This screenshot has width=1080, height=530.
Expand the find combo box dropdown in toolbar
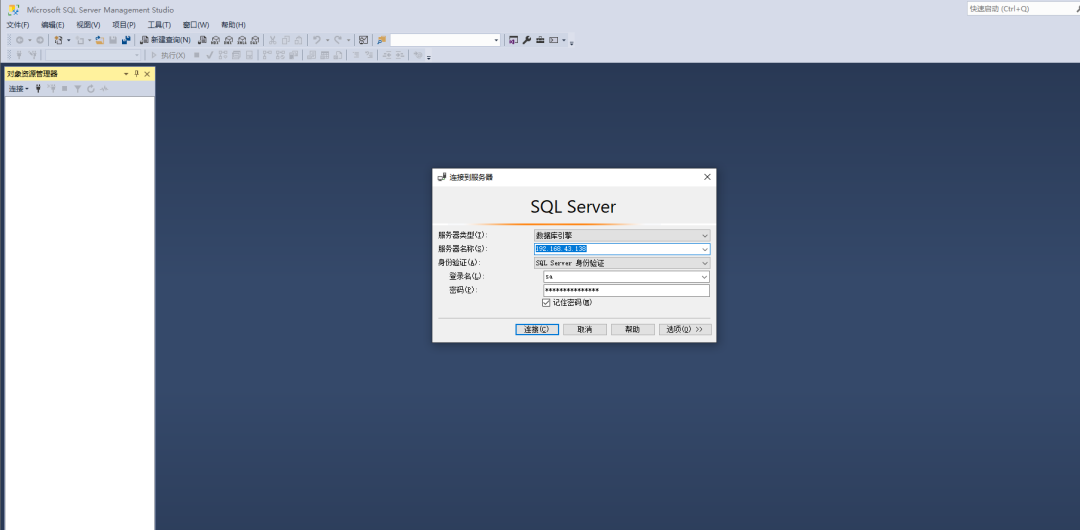[x=496, y=40]
